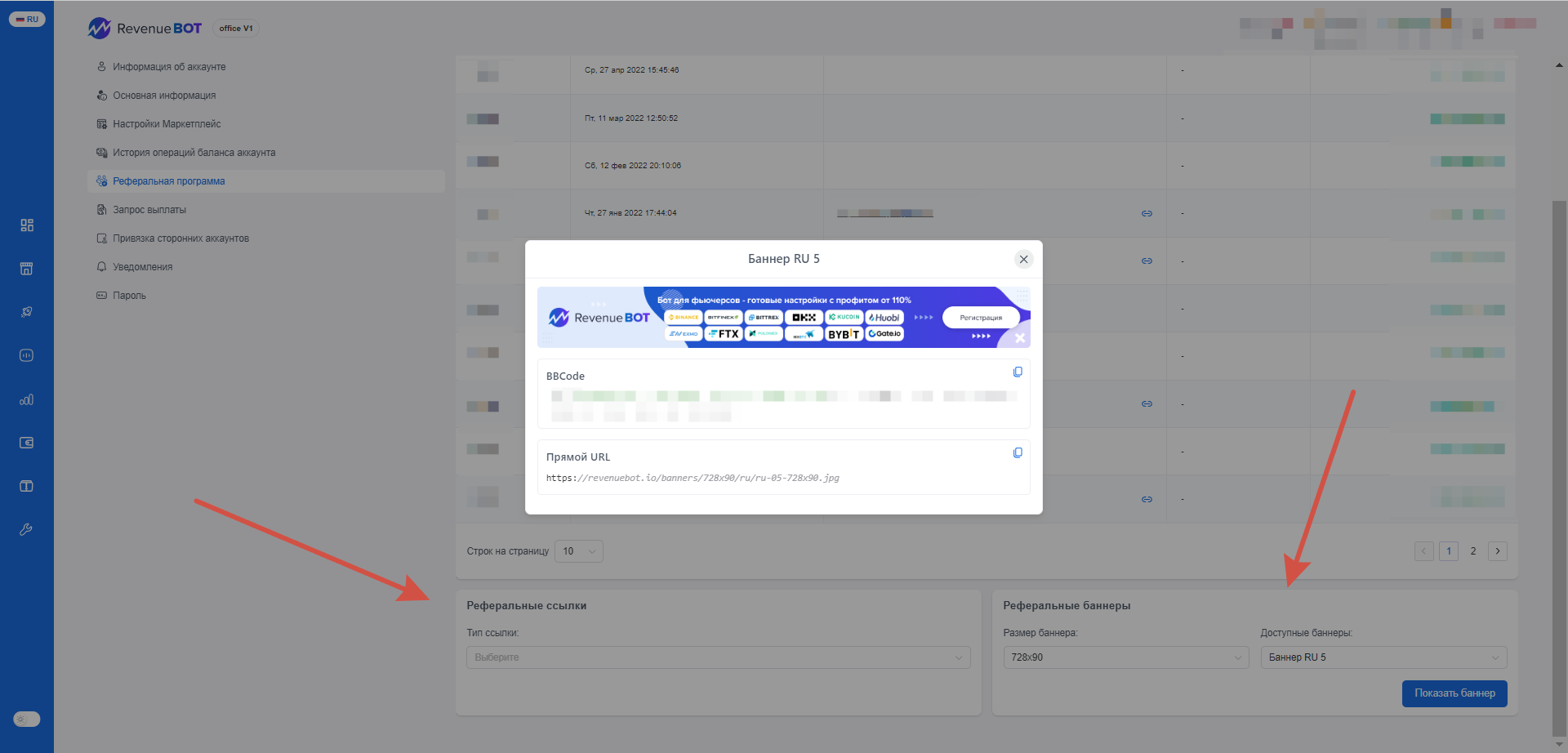Open the Доступные баннеры dropdown
Image resolution: width=1568 pixels, height=753 pixels.
tap(1384, 657)
